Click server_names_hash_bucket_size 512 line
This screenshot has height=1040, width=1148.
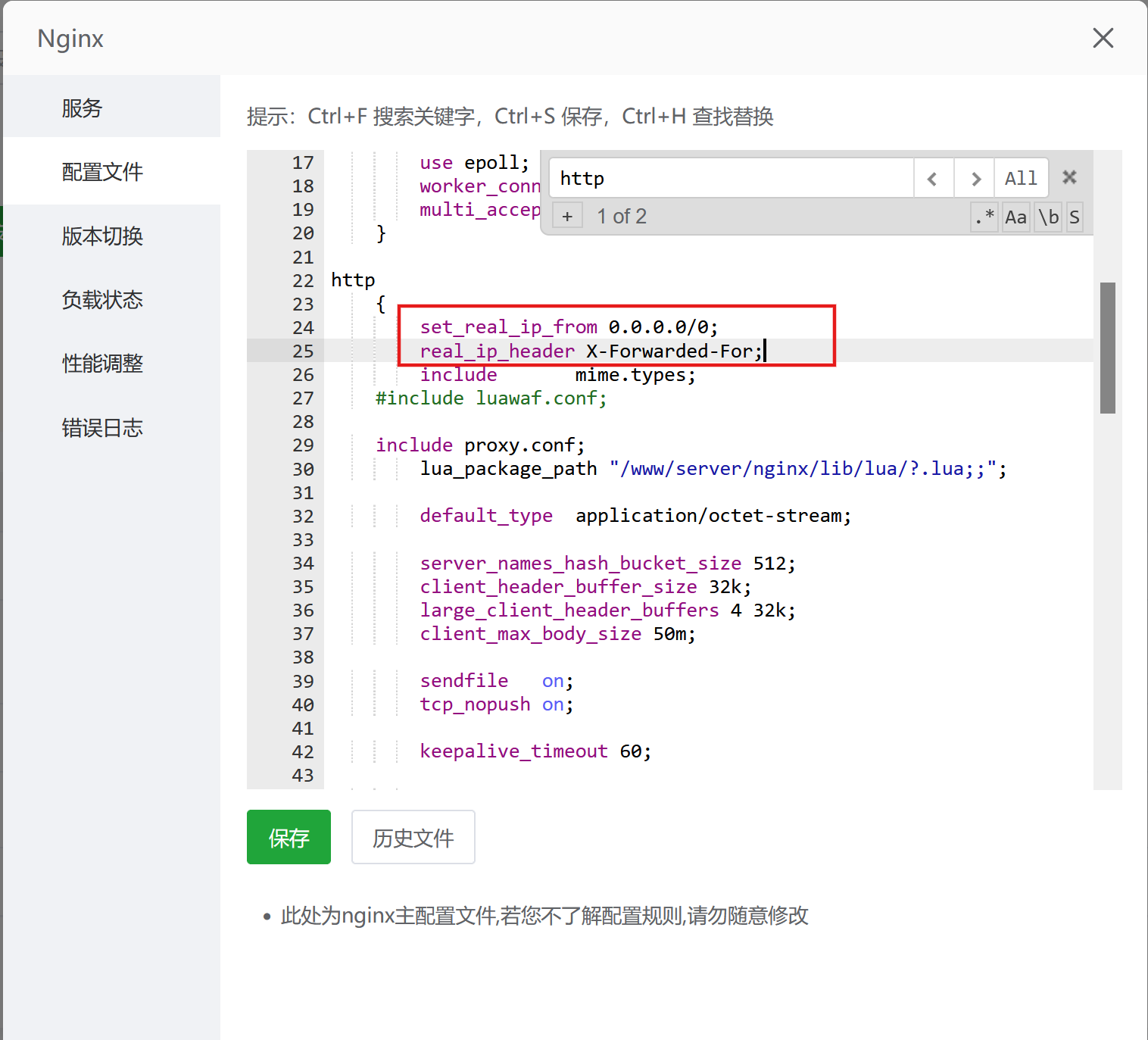[x=607, y=564]
